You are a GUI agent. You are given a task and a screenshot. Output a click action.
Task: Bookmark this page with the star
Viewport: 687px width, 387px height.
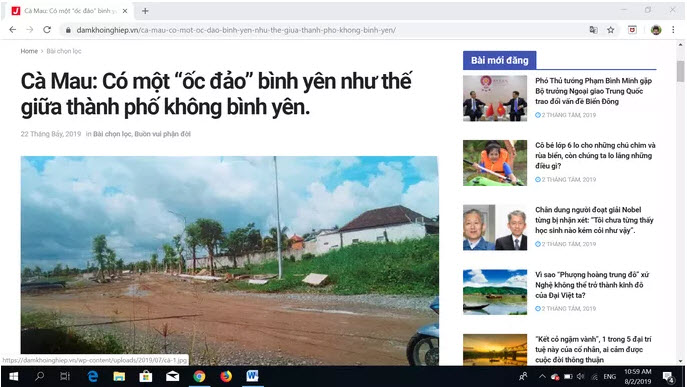click(x=610, y=30)
